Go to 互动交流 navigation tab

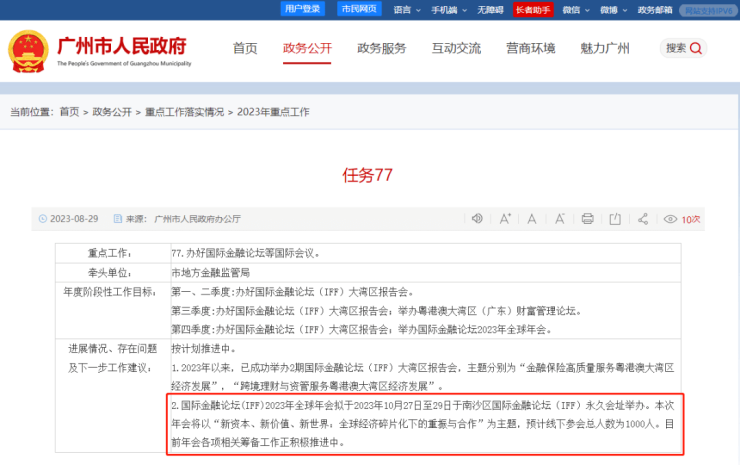[456, 48]
